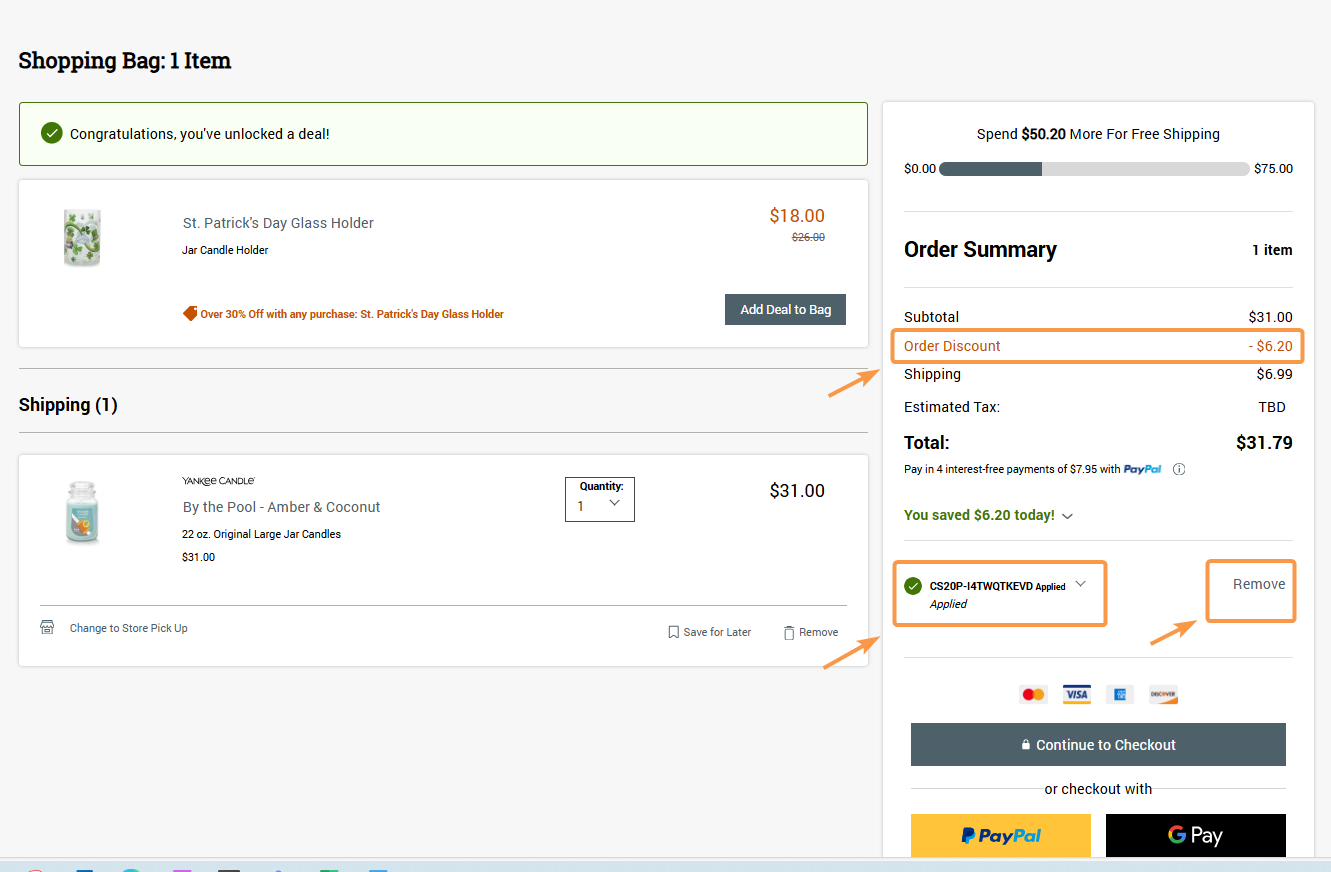Screen dimensions: 1331x872
Task: Click the Discover card icon
Action: coord(1163,694)
